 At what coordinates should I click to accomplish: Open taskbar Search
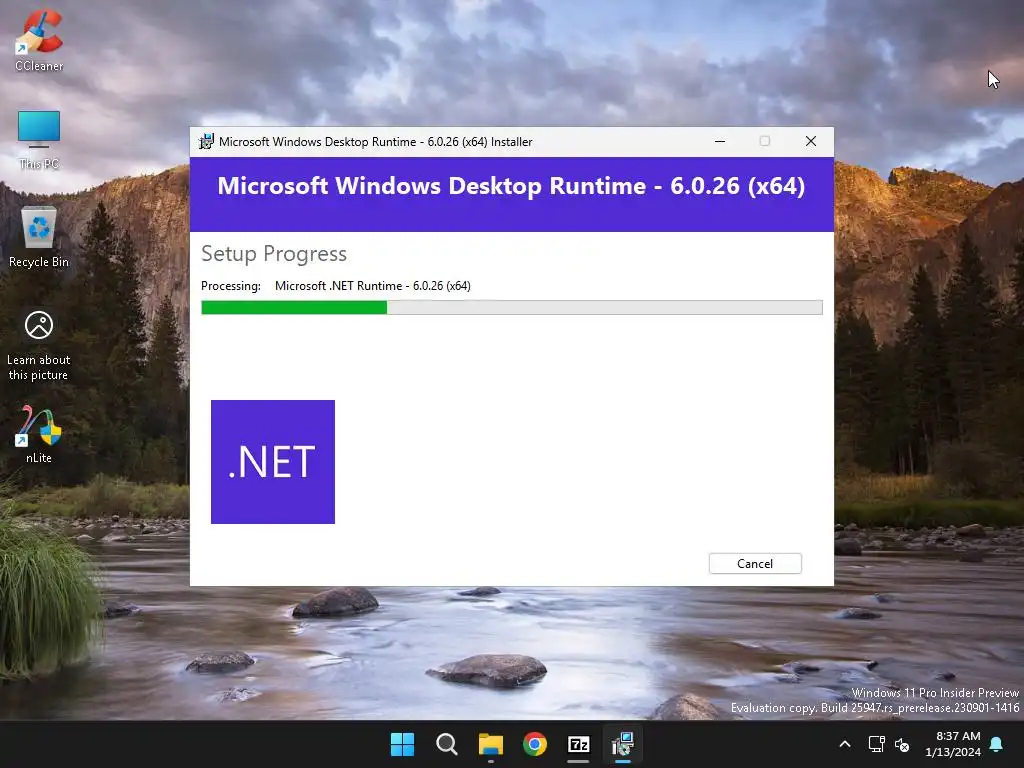[447, 744]
